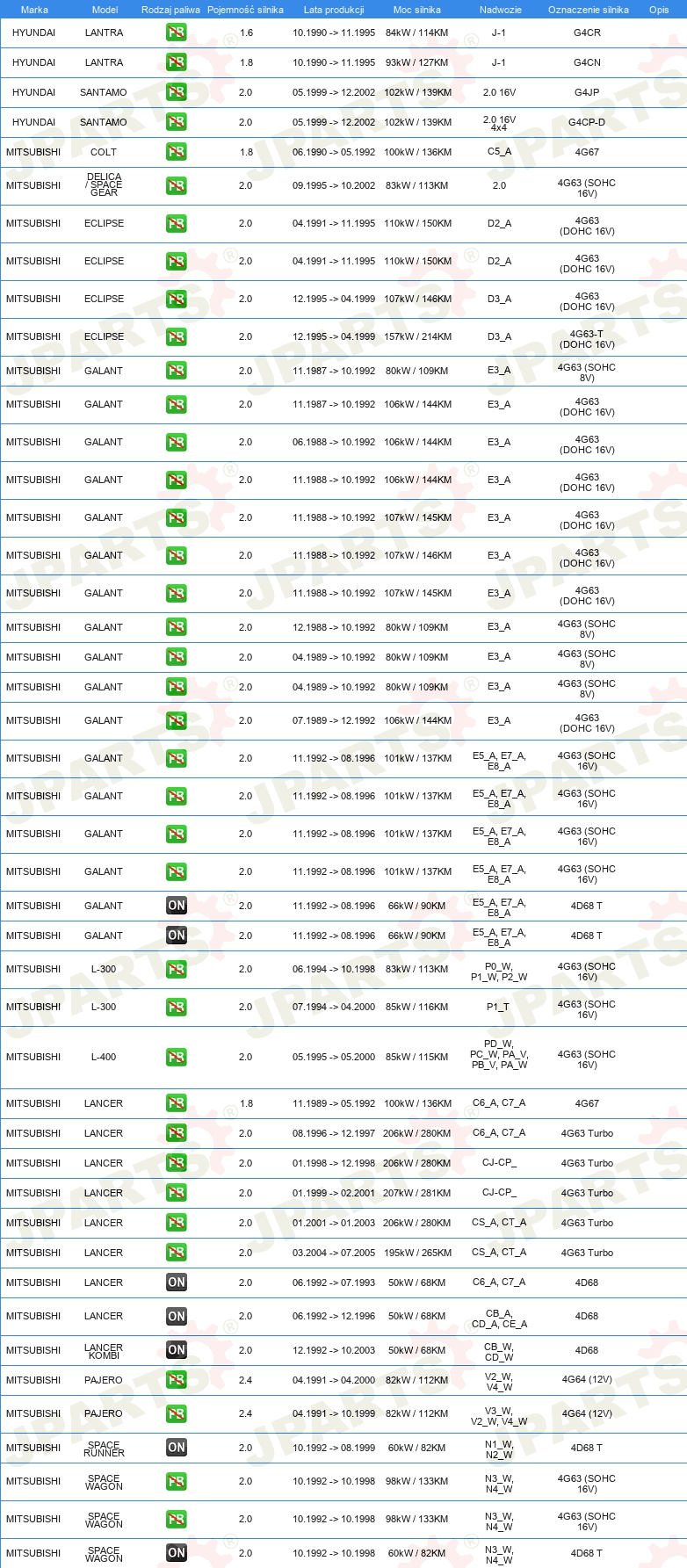
Task: Click model cell L-400
Action: click(104, 1057)
